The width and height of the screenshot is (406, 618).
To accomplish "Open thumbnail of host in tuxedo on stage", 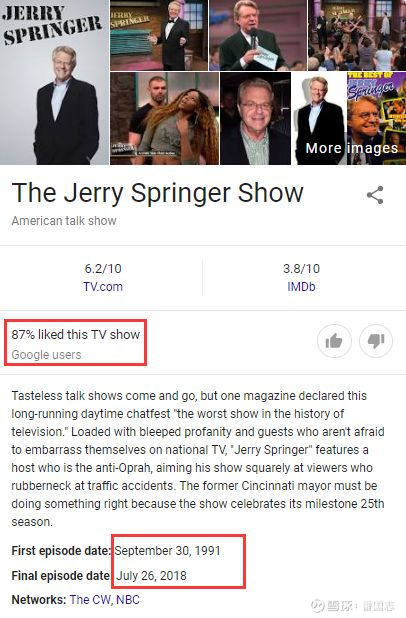I will [x=159, y=35].
